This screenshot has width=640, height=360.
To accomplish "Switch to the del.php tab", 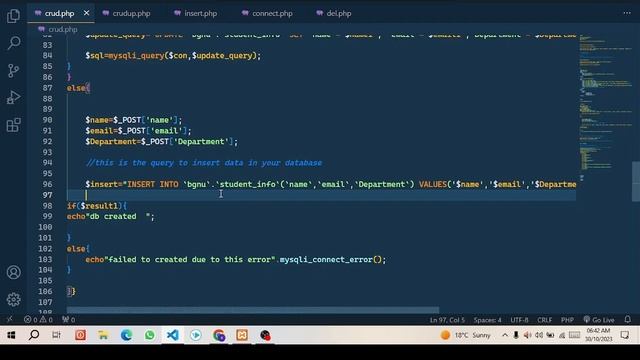I will pyautogui.click(x=338, y=13).
